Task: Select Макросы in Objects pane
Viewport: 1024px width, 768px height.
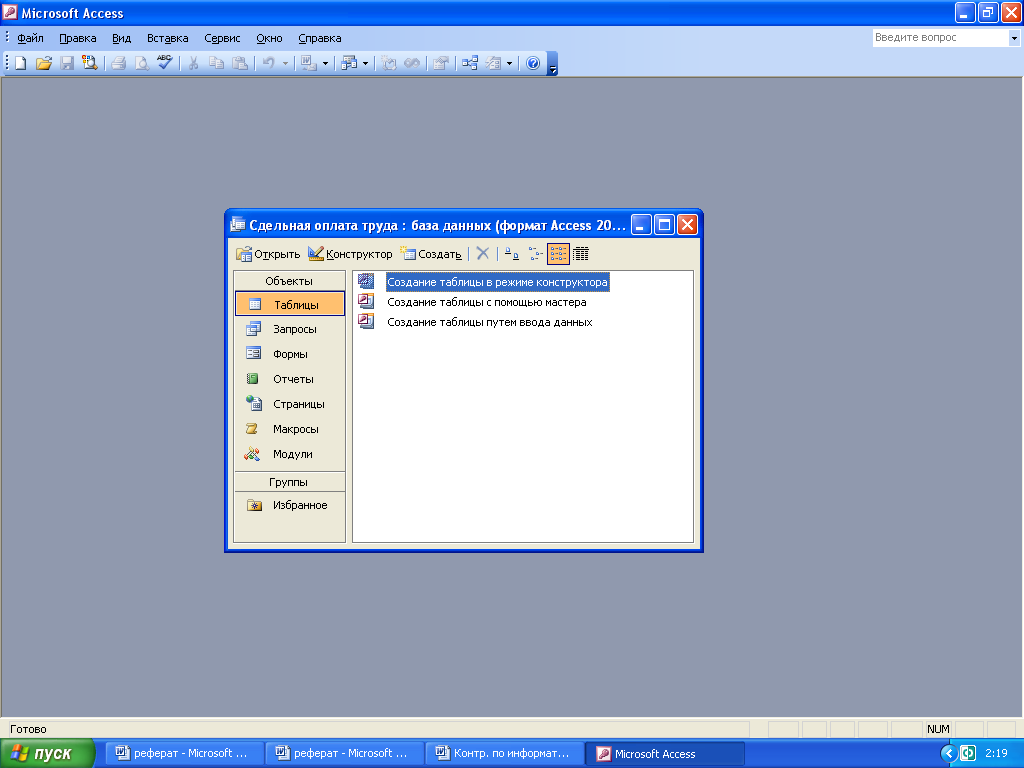Action: [289, 429]
